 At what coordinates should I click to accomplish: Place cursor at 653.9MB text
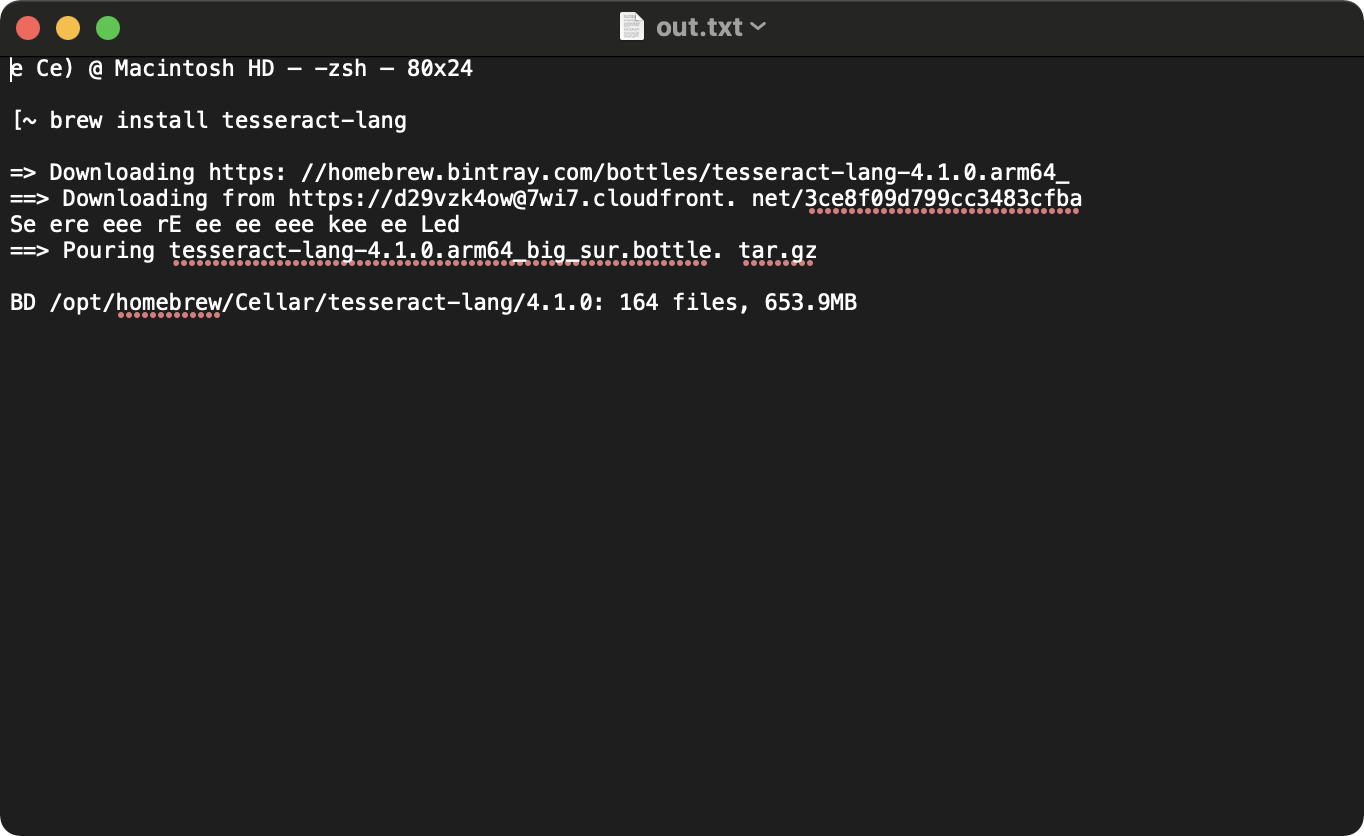pyautogui.click(x=811, y=303)
